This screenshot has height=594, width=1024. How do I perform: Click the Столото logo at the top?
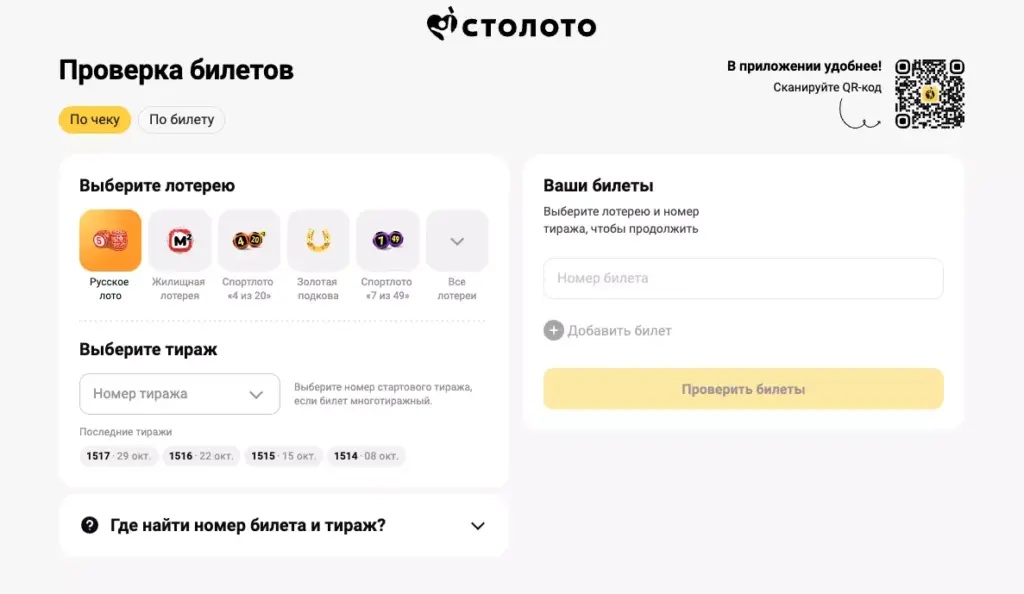click(x=512, y=25)
